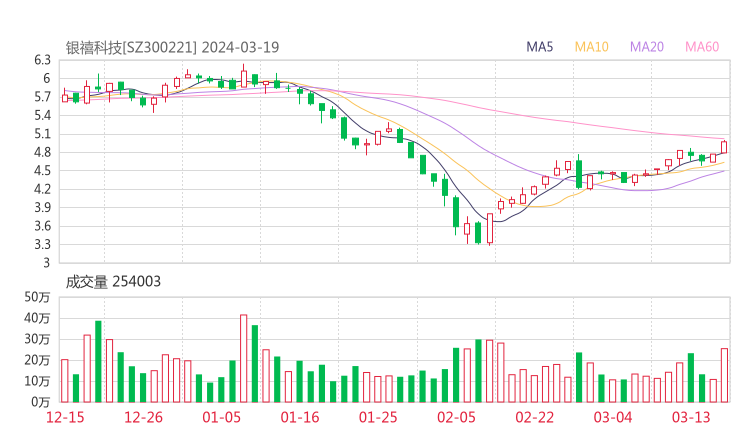Click the 02-05 date axis label
Image resolution: width=740 pixels, height=440 pixels.
(456, 417)
